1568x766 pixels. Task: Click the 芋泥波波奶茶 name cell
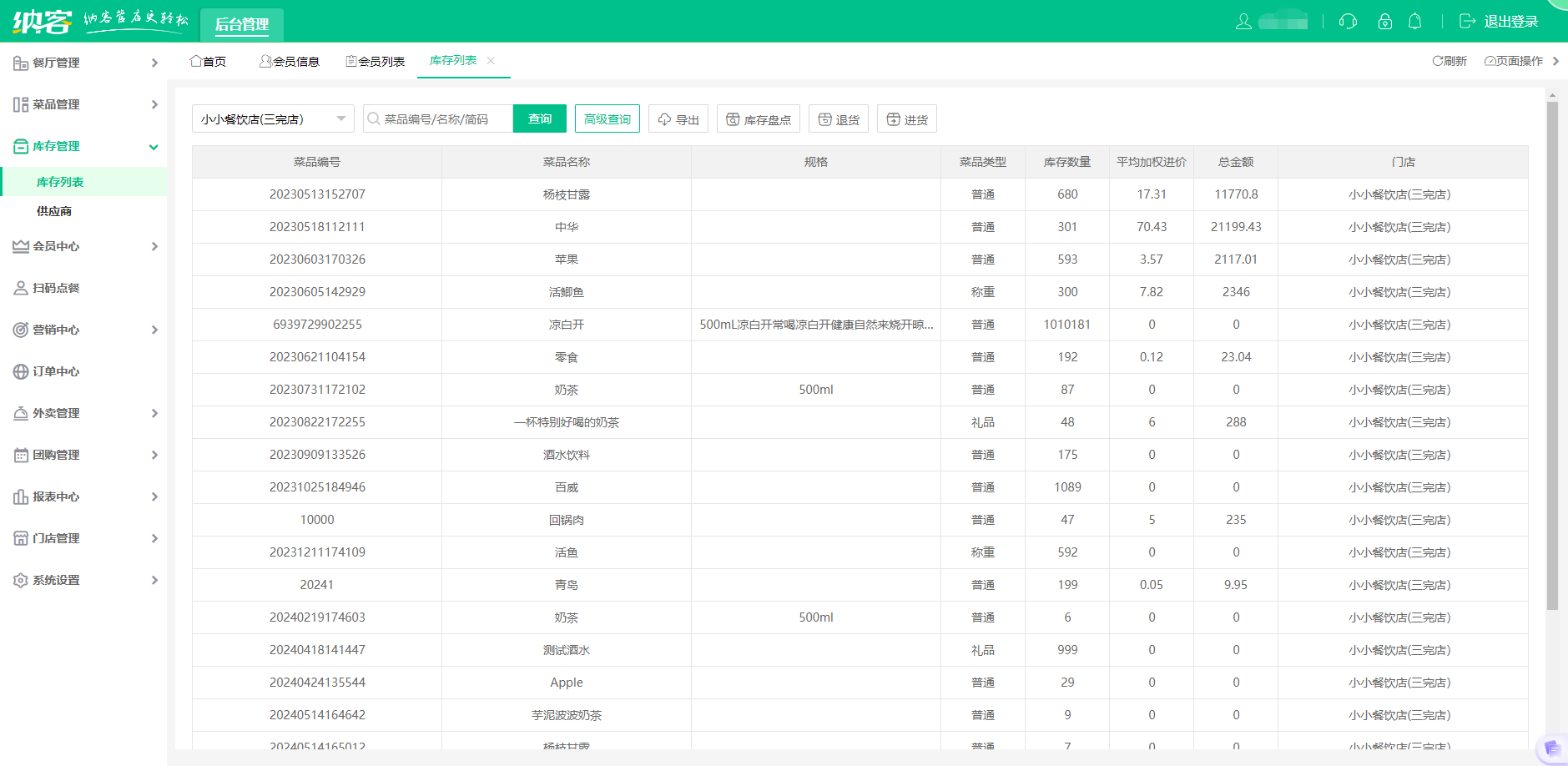pyautogui.click(x=567, y=715)
